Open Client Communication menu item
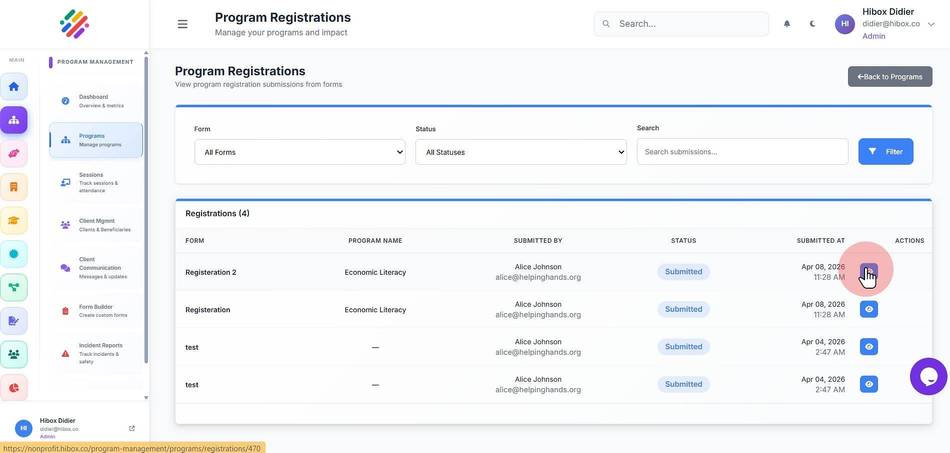This screenshot has height=453, width=950. pyautogui.click(x=96, y=268)
